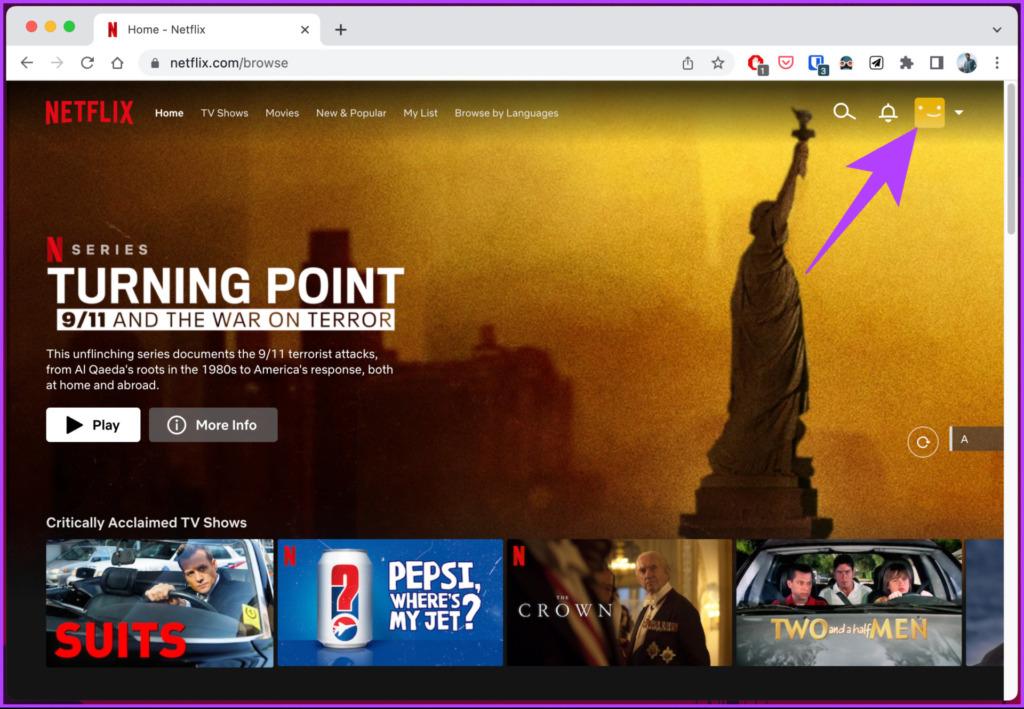Open the Suits thumbnail
1024x709 pixels.
pos(160,603)
